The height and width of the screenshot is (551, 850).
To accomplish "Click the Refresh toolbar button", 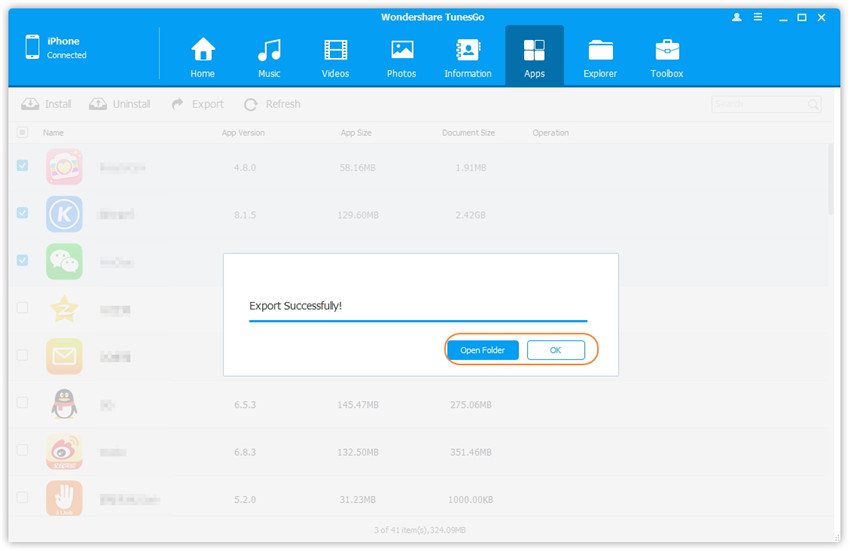I will (x=272, y=104).
